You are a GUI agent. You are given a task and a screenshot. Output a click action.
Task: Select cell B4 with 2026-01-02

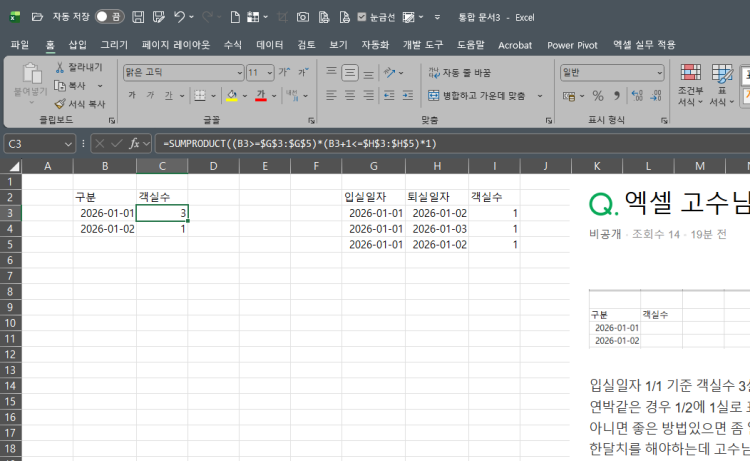[105, 229]
